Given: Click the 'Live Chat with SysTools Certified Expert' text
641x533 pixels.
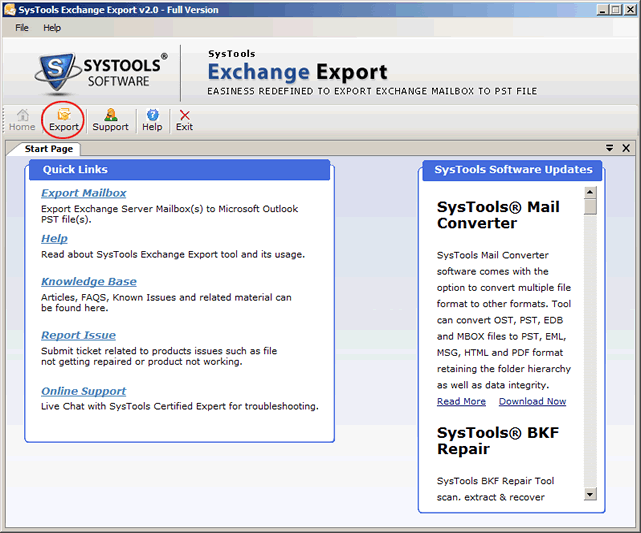Looking at the screenshot, I should 179,406.
